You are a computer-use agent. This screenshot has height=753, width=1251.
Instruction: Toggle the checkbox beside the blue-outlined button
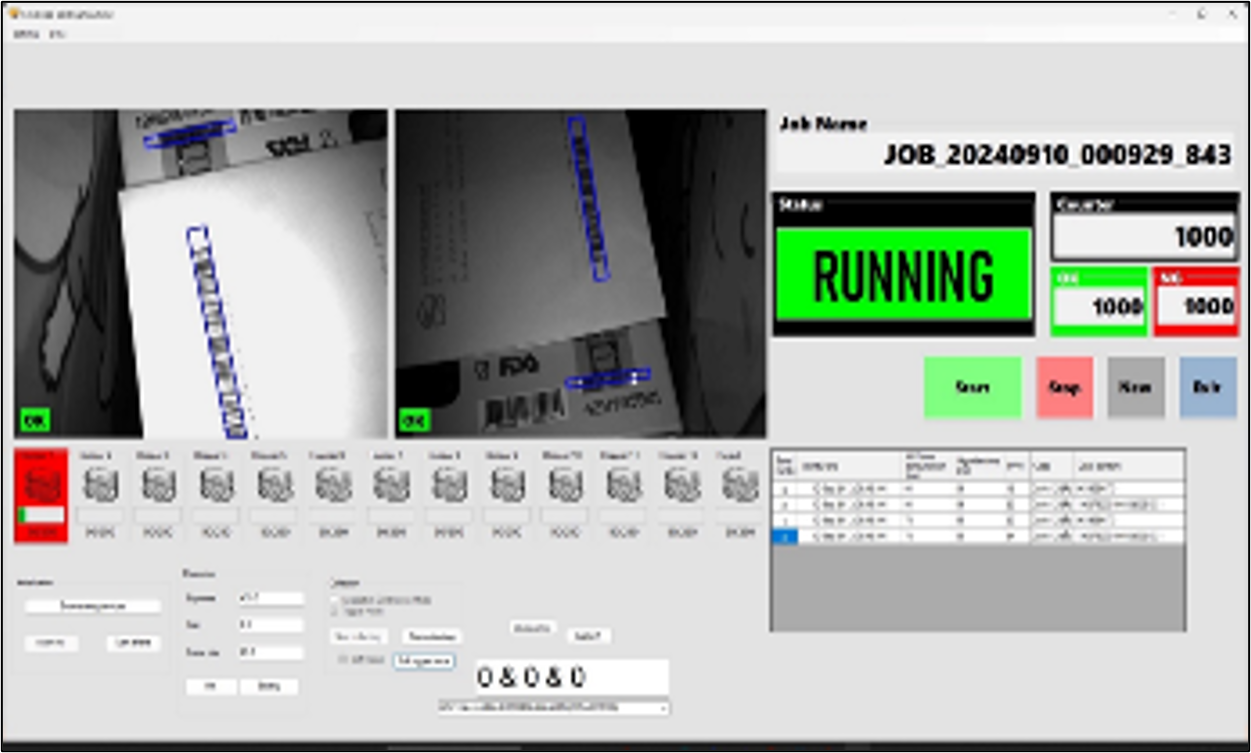click(x=343, y=660)
